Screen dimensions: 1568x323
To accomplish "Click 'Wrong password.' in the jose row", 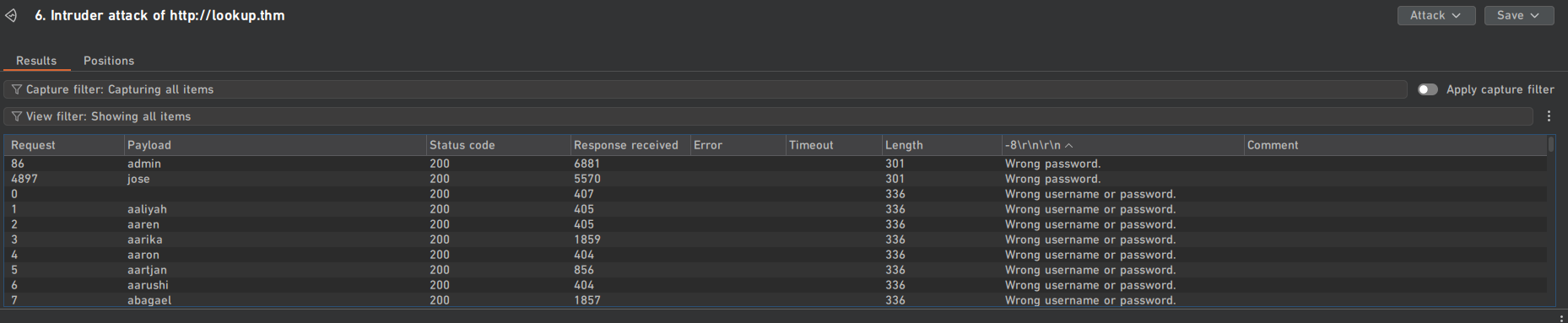I will click(1053, 179).
